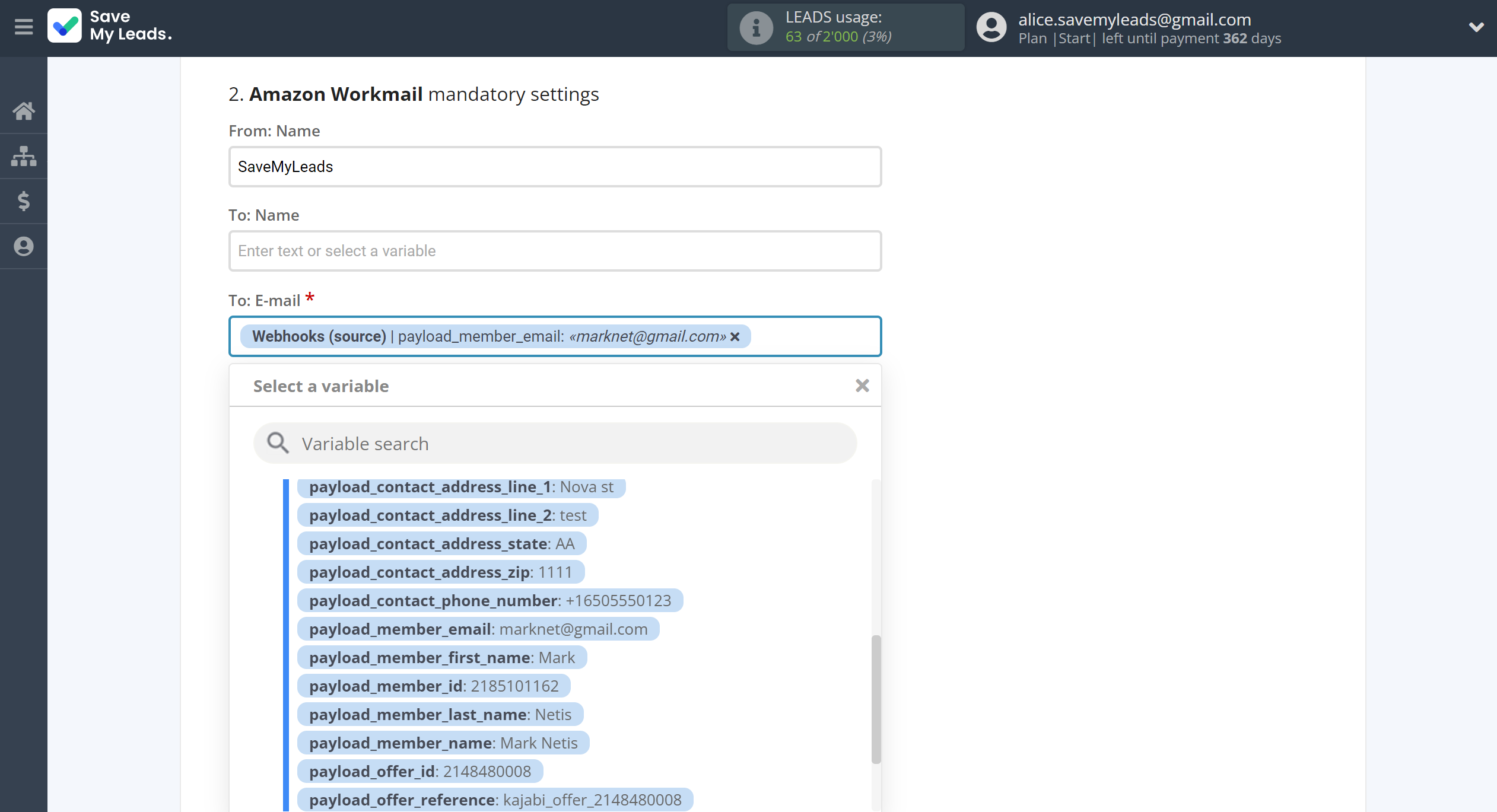The image size is (1497, 812).
Task: Click the From: Name input field
Action: click(555, 167)
